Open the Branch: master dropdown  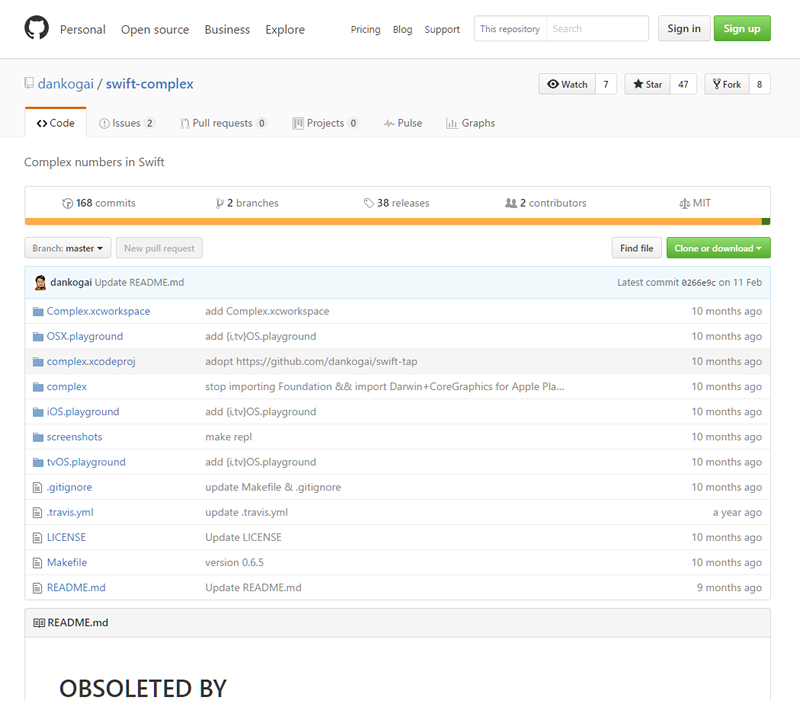67,248
